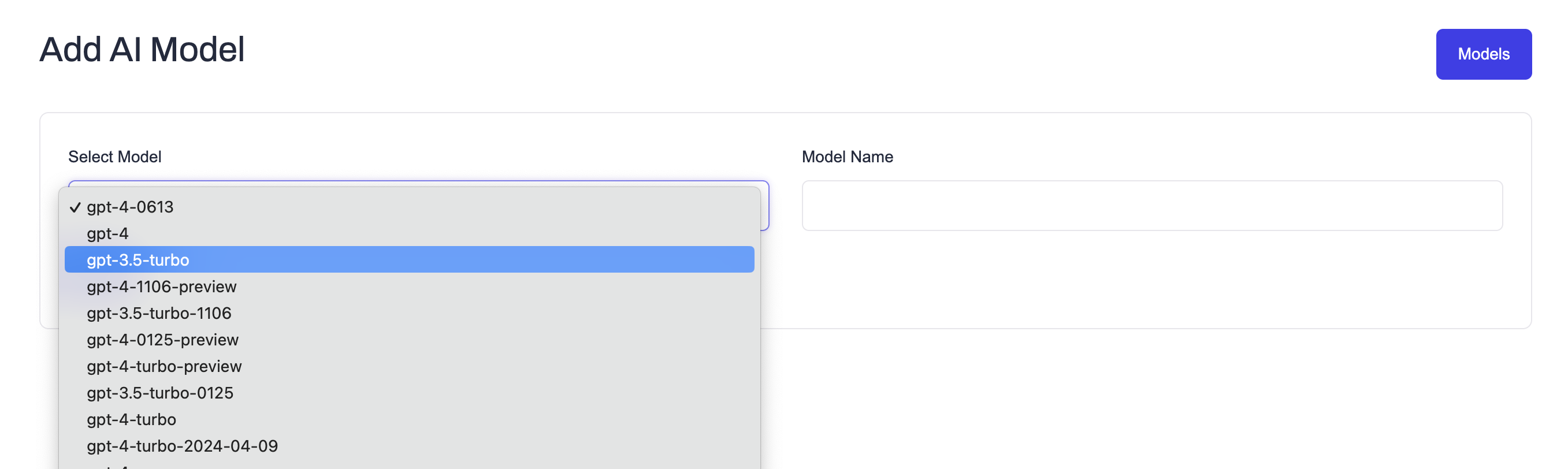Click the Model Name label

coord(848,157)
